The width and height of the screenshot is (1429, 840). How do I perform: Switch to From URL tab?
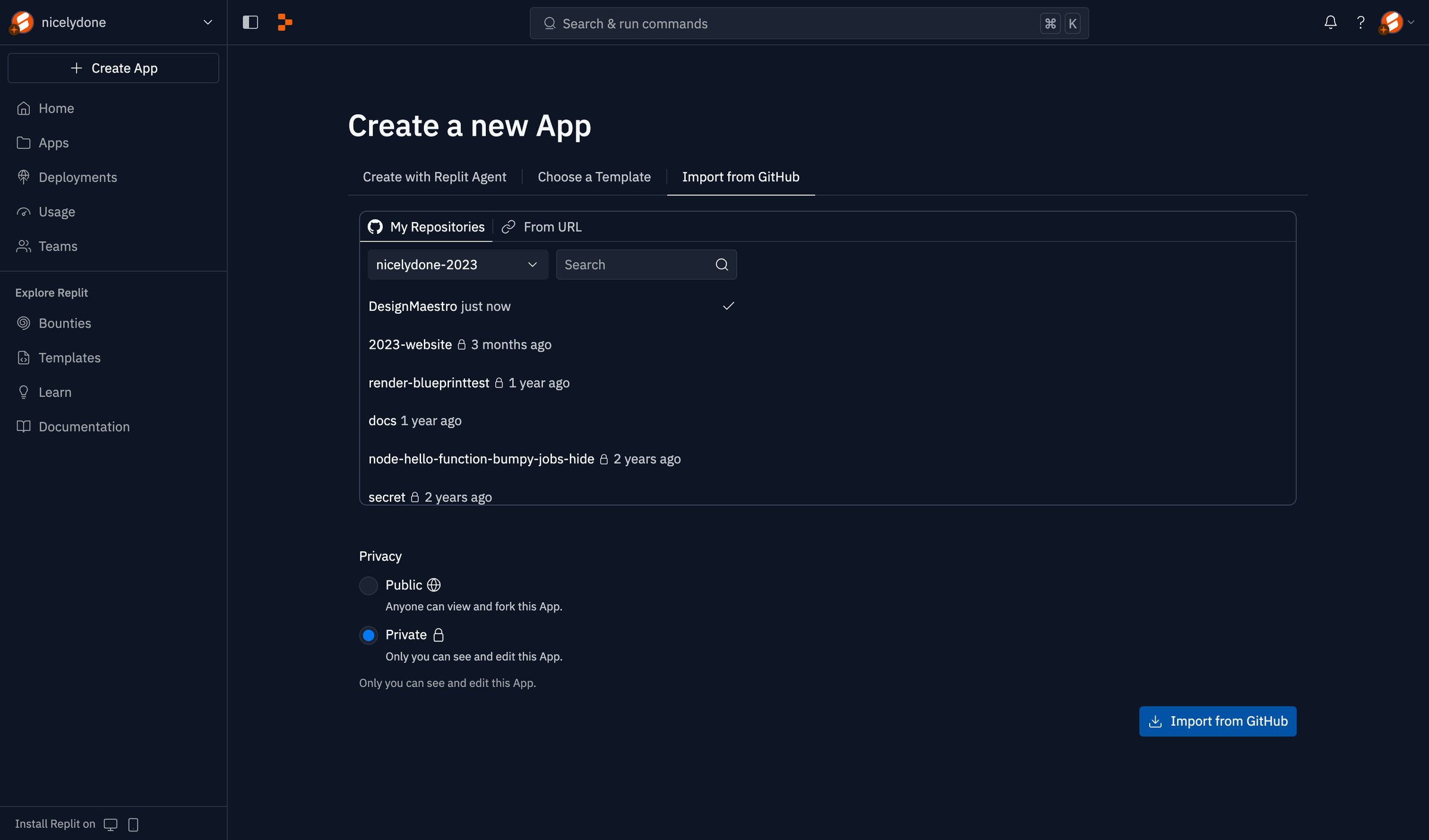pos(542,227)
